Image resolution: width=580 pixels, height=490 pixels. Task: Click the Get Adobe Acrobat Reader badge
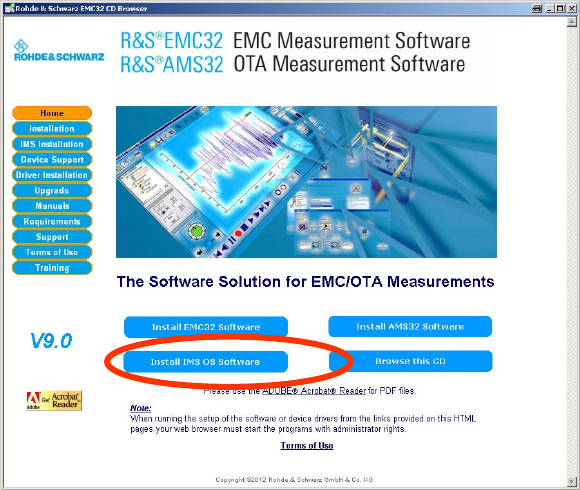tap(54, 401)
